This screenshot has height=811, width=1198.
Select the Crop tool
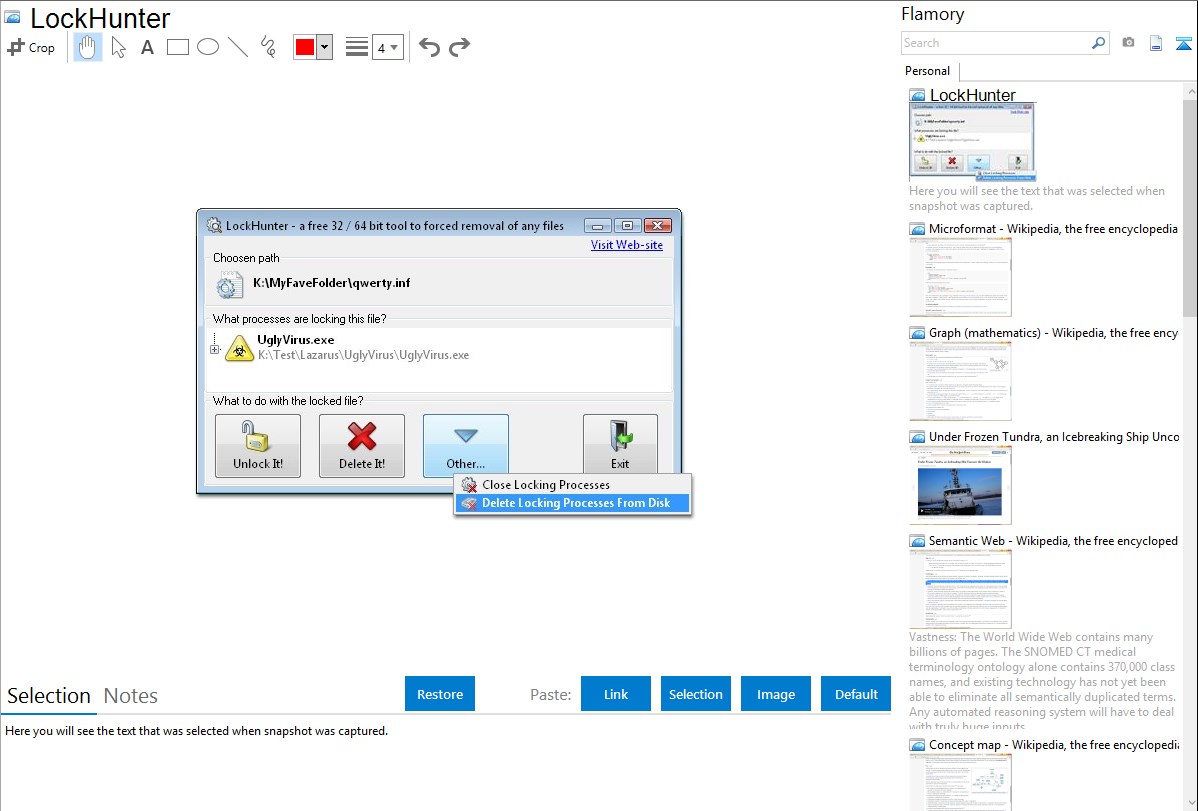click(x=31, y=47)
